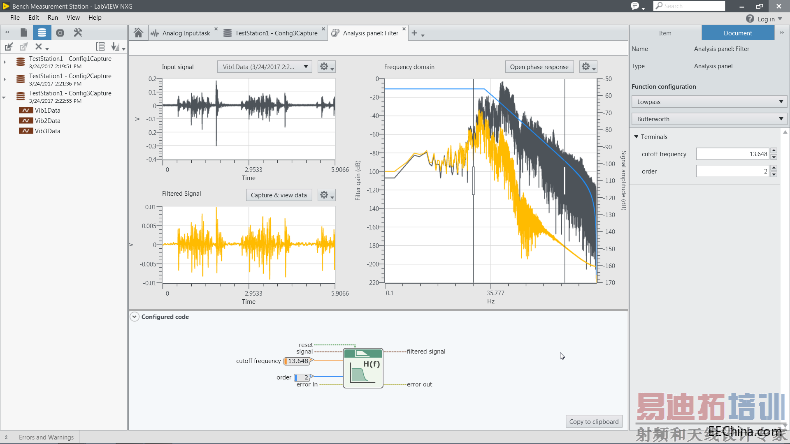Expand the first Config1Capture tree item
Screen dimensions: 790x444
6,62
